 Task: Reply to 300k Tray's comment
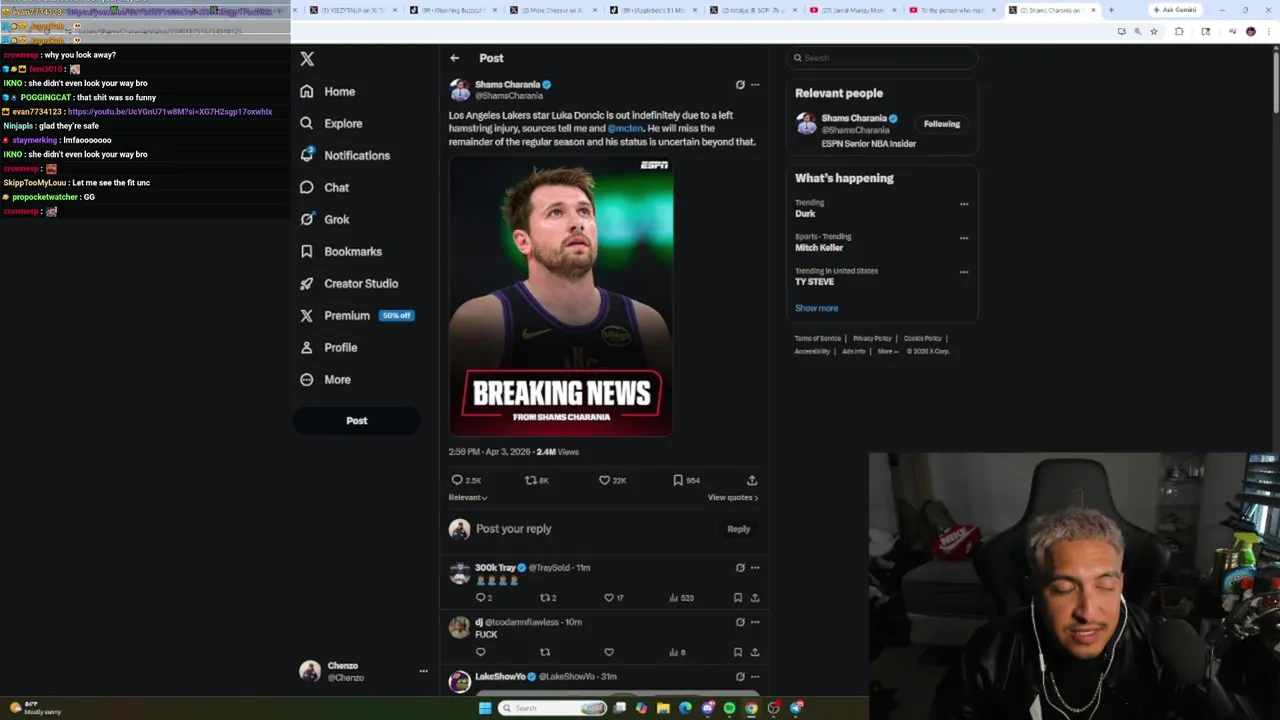point(483,598)
